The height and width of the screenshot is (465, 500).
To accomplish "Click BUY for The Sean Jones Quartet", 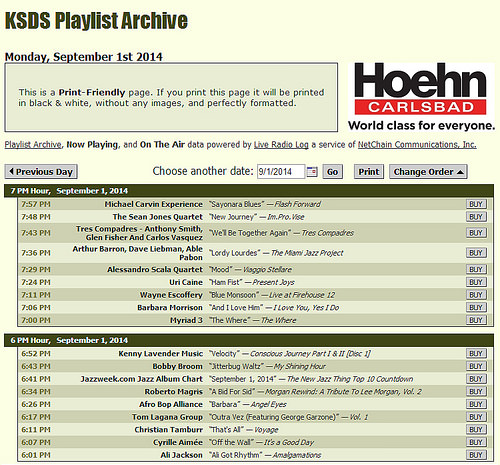I will tap(476, 217).
